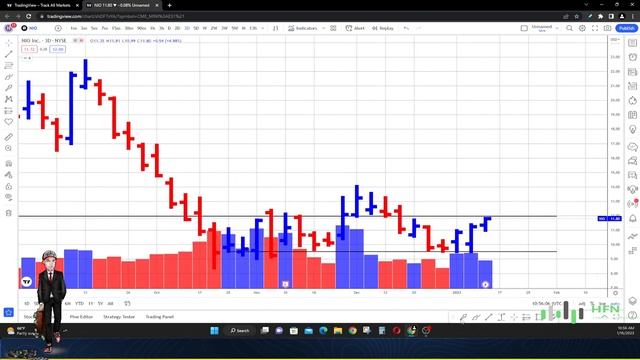Click the go to date icon
The width and height of the screenshot is (640, 360).
click(127, 303)
